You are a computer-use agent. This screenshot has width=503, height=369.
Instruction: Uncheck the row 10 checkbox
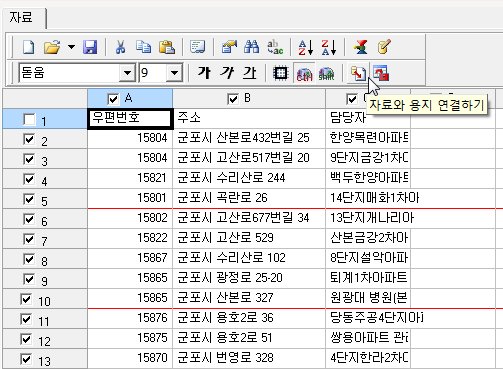pos(26,299)
